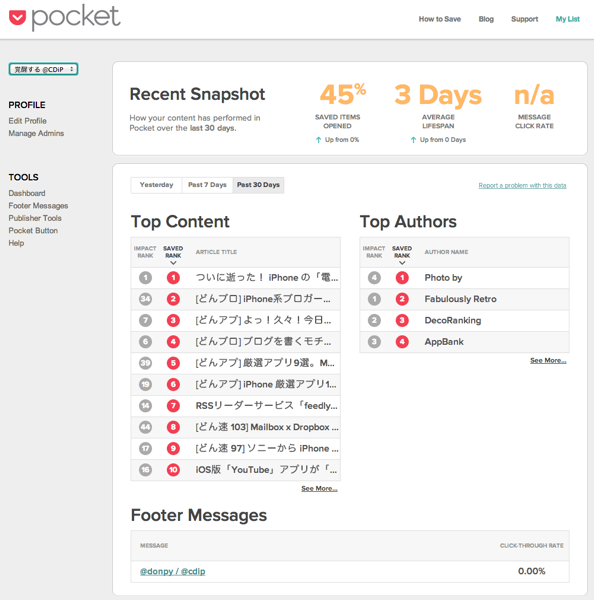Click the 0.00% click-through rate value
594x600 pixels.
532,571
